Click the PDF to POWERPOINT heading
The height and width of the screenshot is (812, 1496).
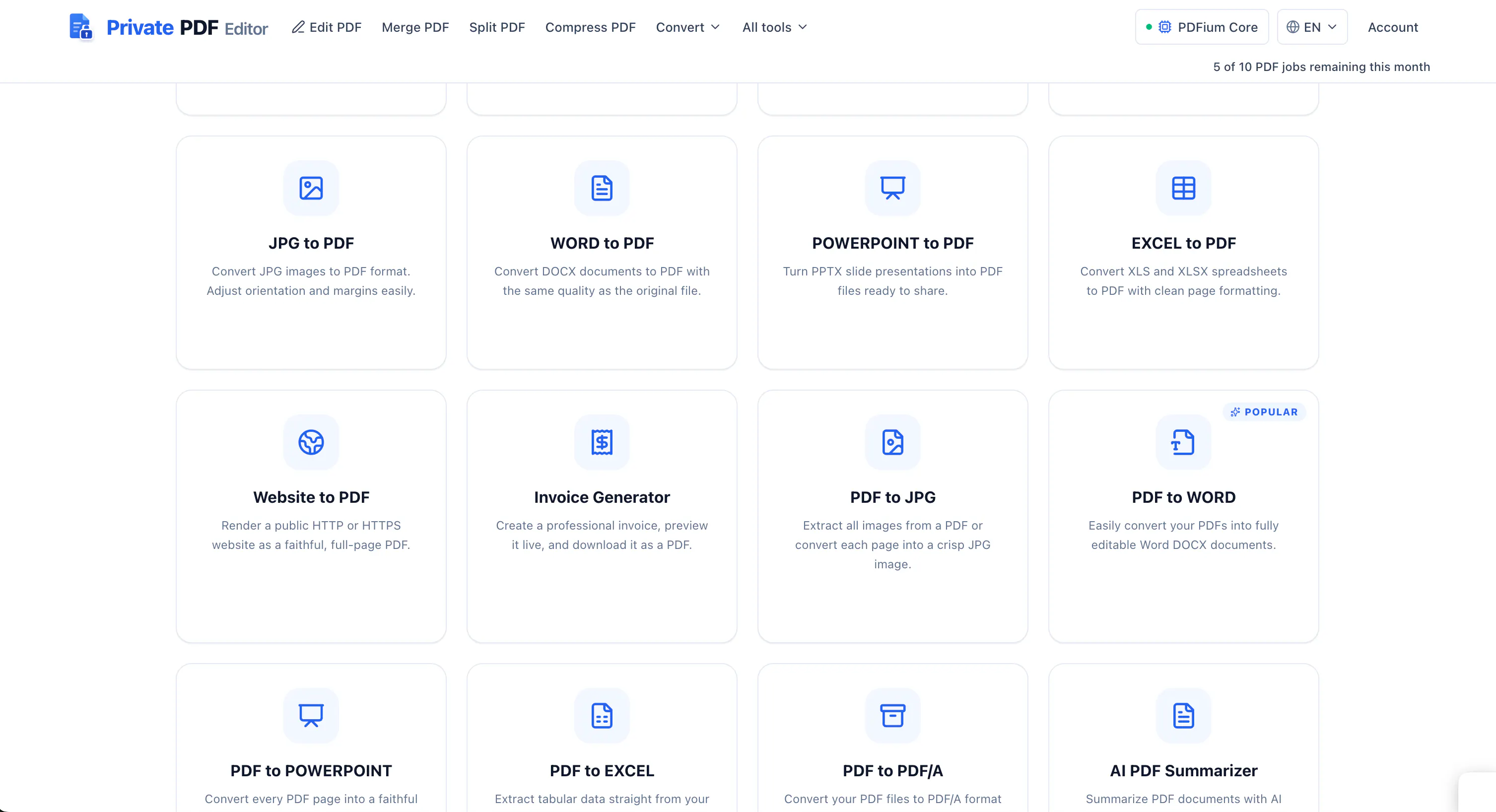[311, 771]
